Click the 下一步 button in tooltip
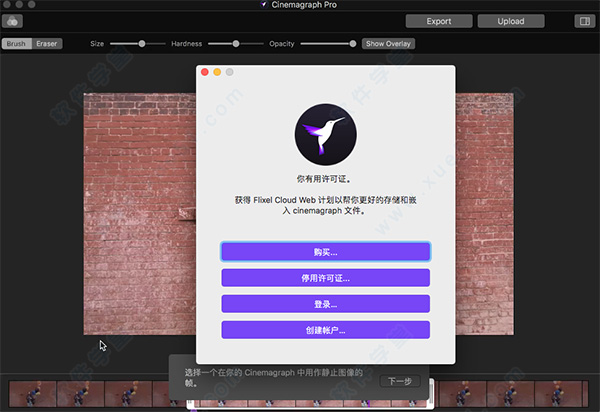This screenshot has height=412, width=600. [x=400, y=381]
